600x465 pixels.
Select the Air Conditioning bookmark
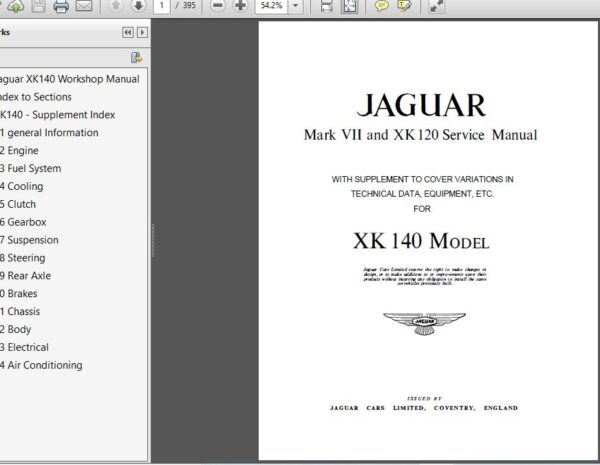tap(41, 365)
